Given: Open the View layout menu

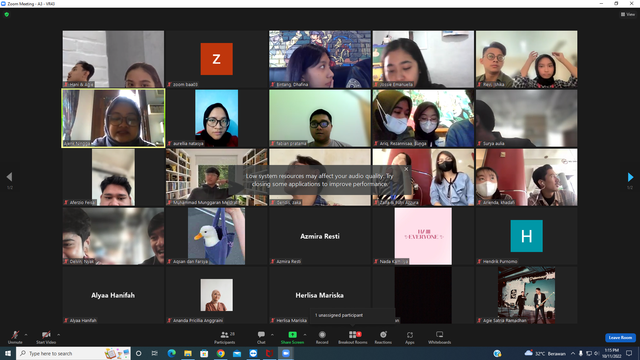Looking at the screenshot, I should click(628, 14).
